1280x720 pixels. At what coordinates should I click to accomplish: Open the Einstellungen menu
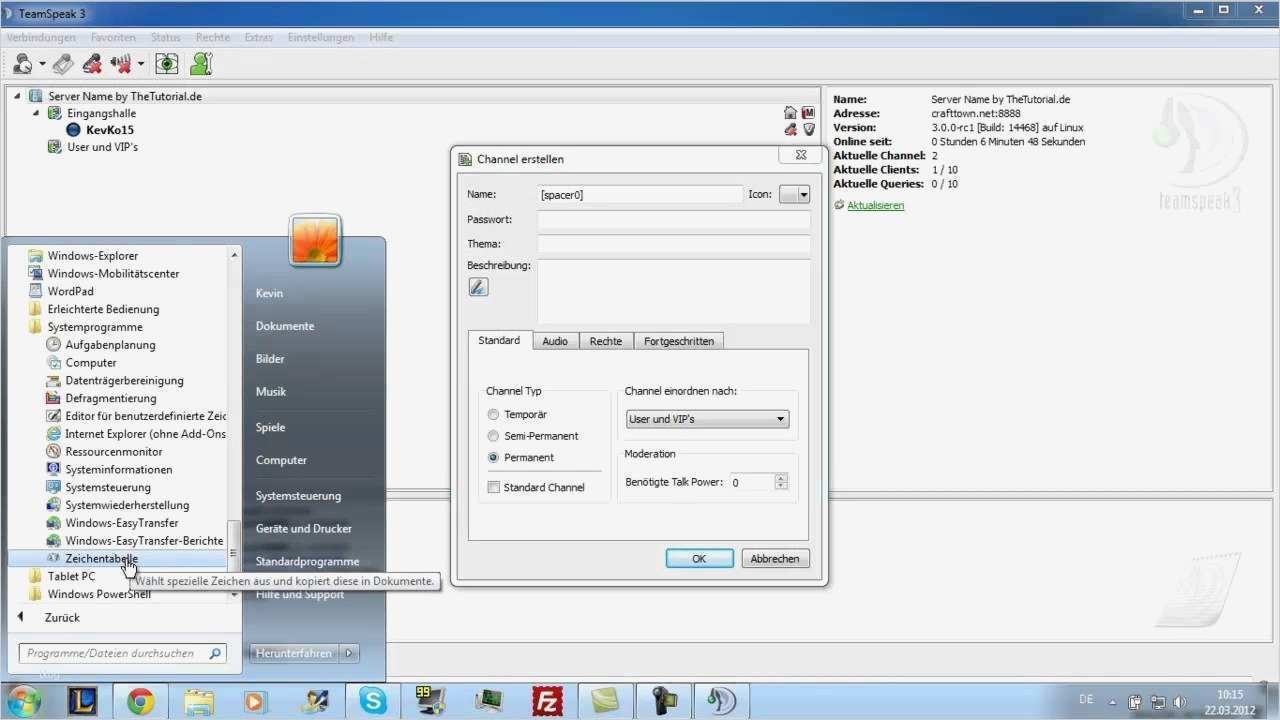[x=321, y=37]
